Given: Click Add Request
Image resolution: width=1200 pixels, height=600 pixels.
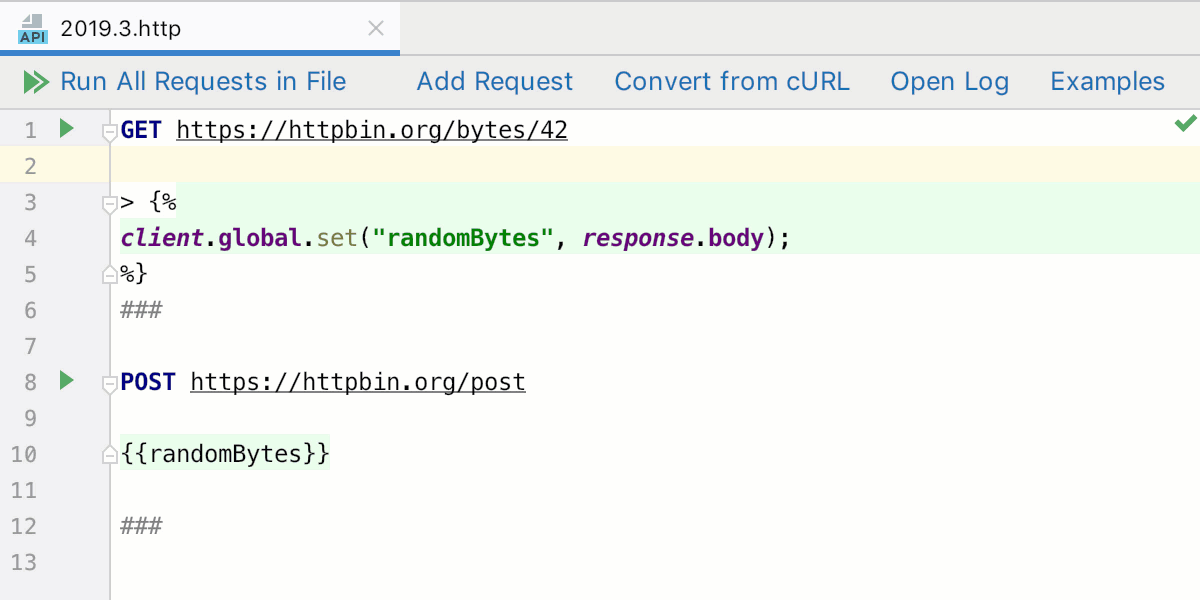Looking at the screenshot, I should [494, 81].
